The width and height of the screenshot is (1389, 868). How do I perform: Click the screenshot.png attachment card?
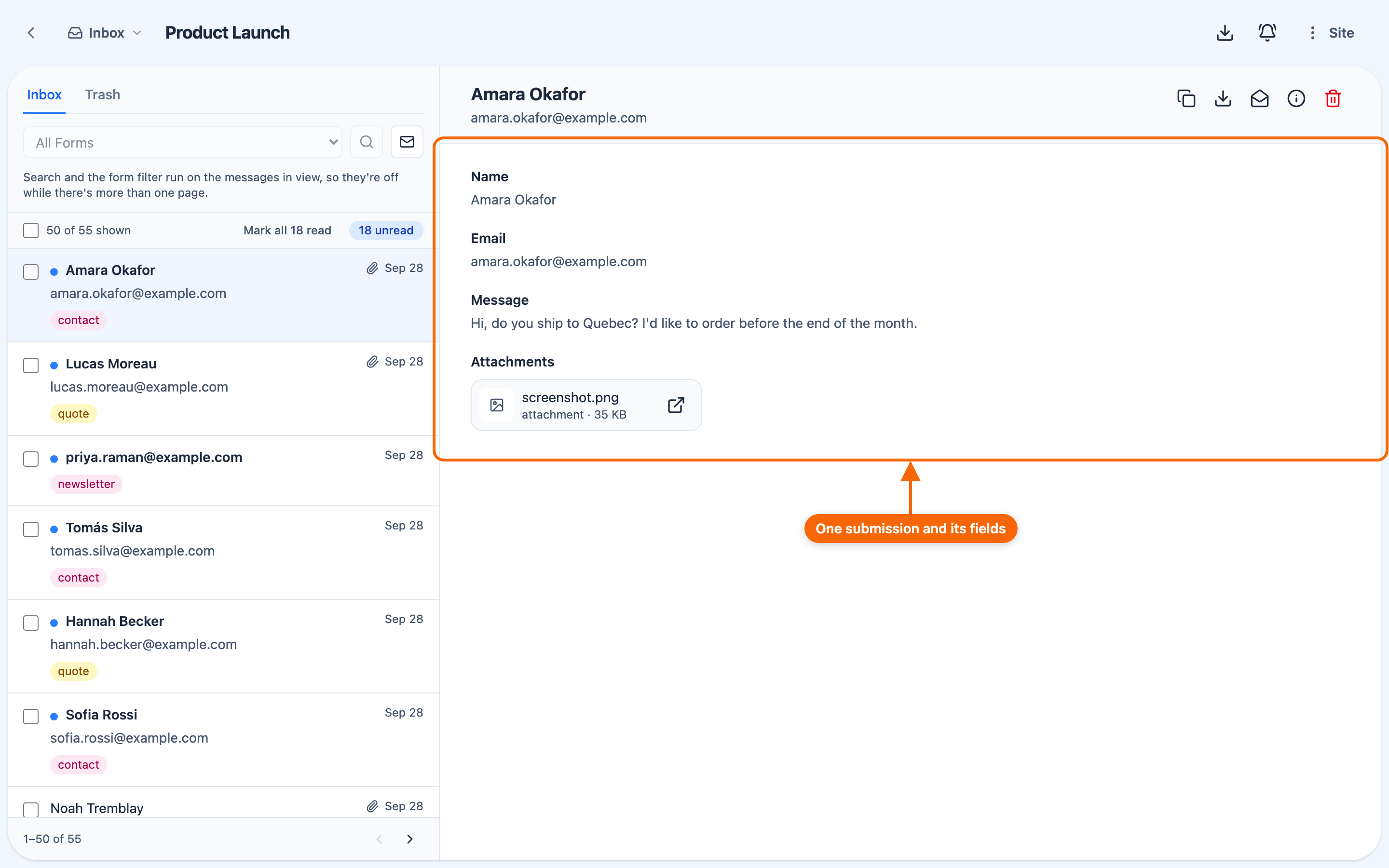click(x=586, y=405)
